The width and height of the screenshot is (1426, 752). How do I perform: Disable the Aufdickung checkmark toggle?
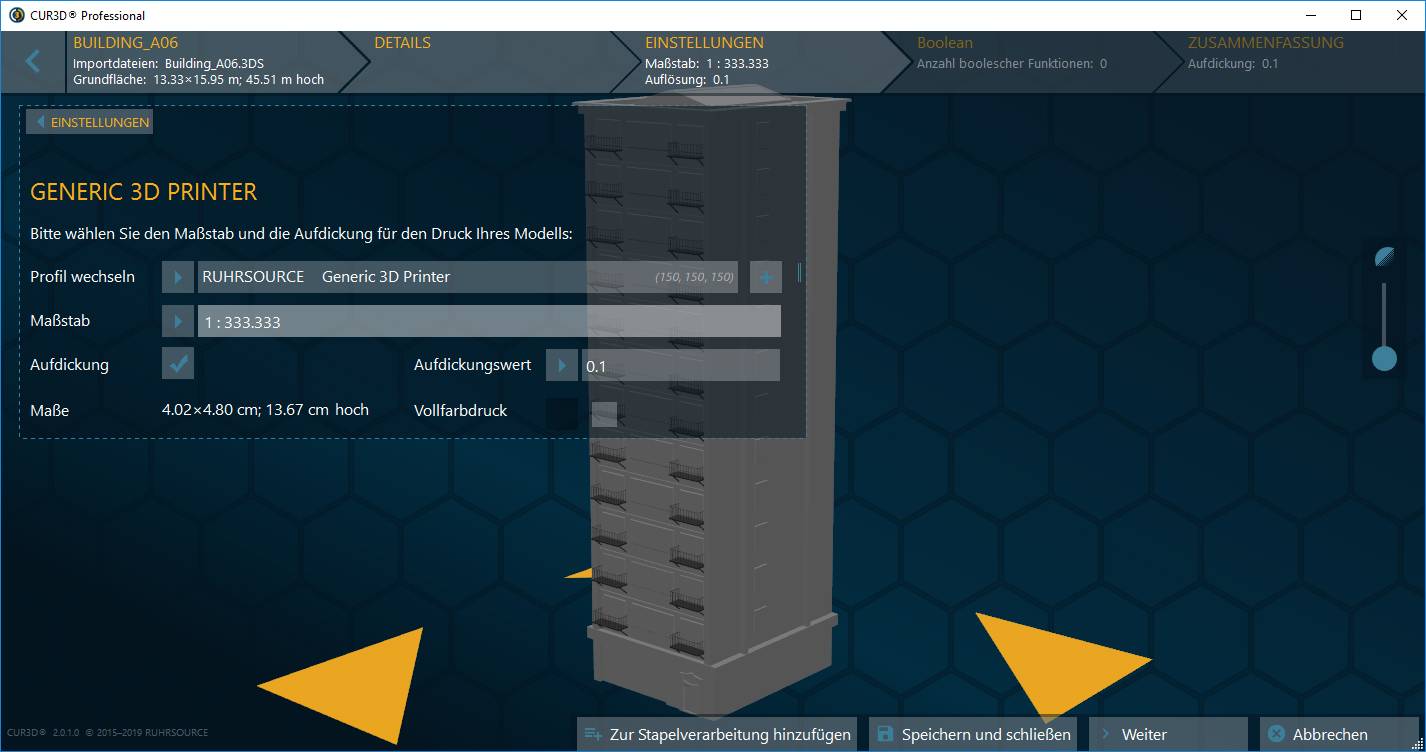click(x=177, y=364)
